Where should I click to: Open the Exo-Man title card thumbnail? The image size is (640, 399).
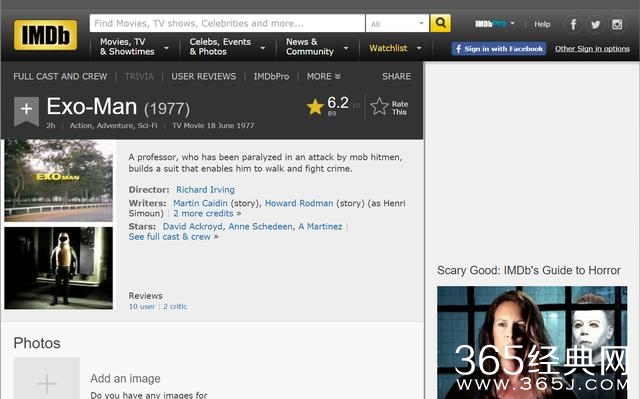58,180
